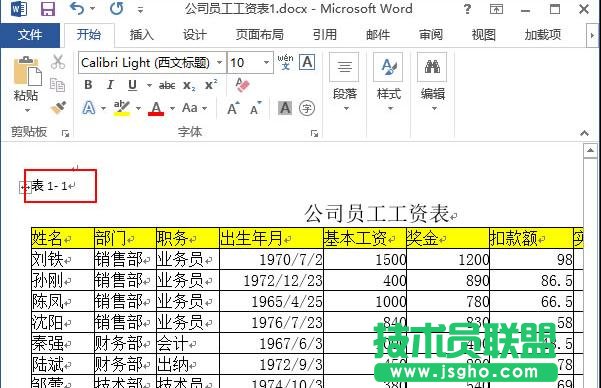601x388 pixels.
Task: Open the Editing group button
Action: tap(432, 82)
